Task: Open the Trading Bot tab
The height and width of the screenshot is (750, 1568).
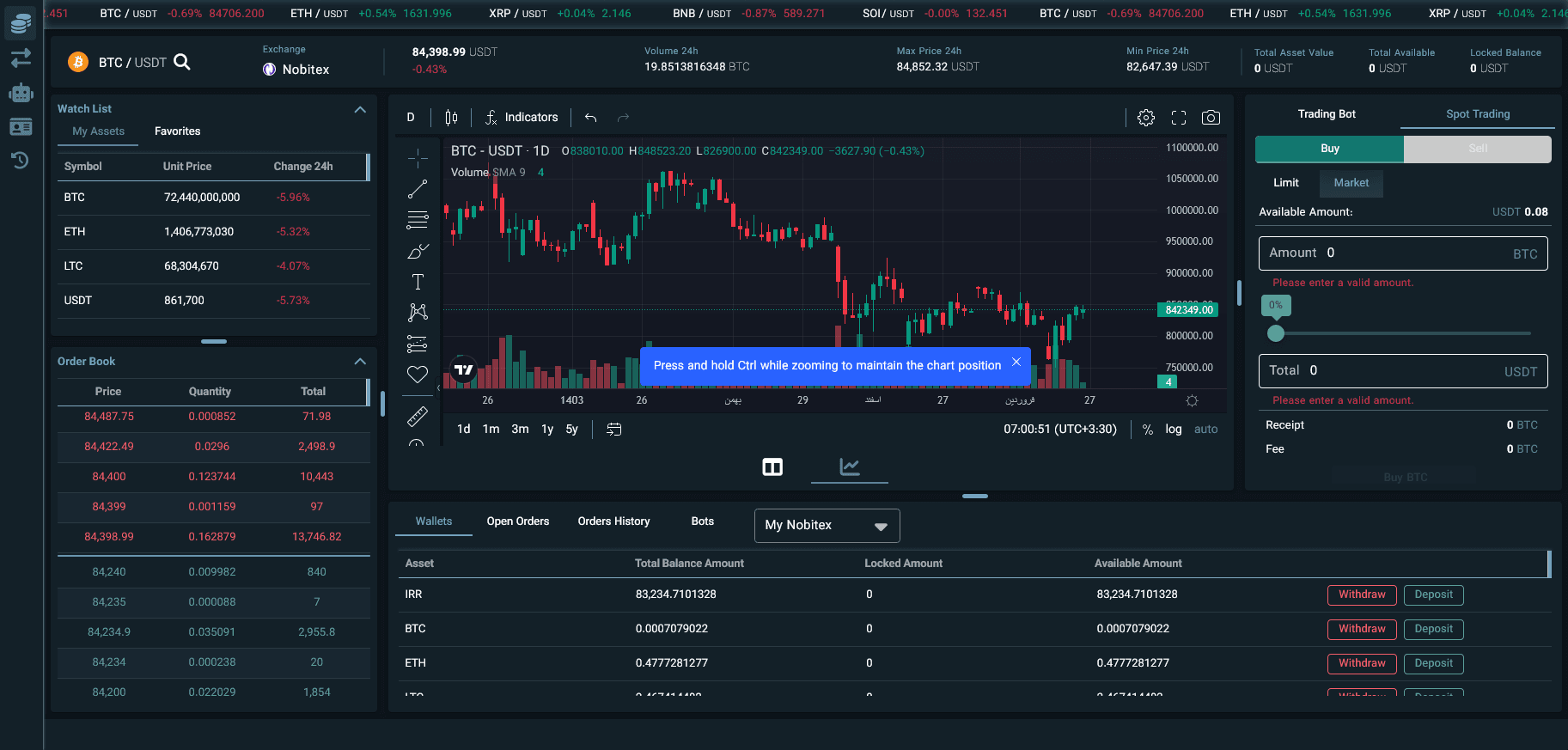Action: [x=1327, y=114]
